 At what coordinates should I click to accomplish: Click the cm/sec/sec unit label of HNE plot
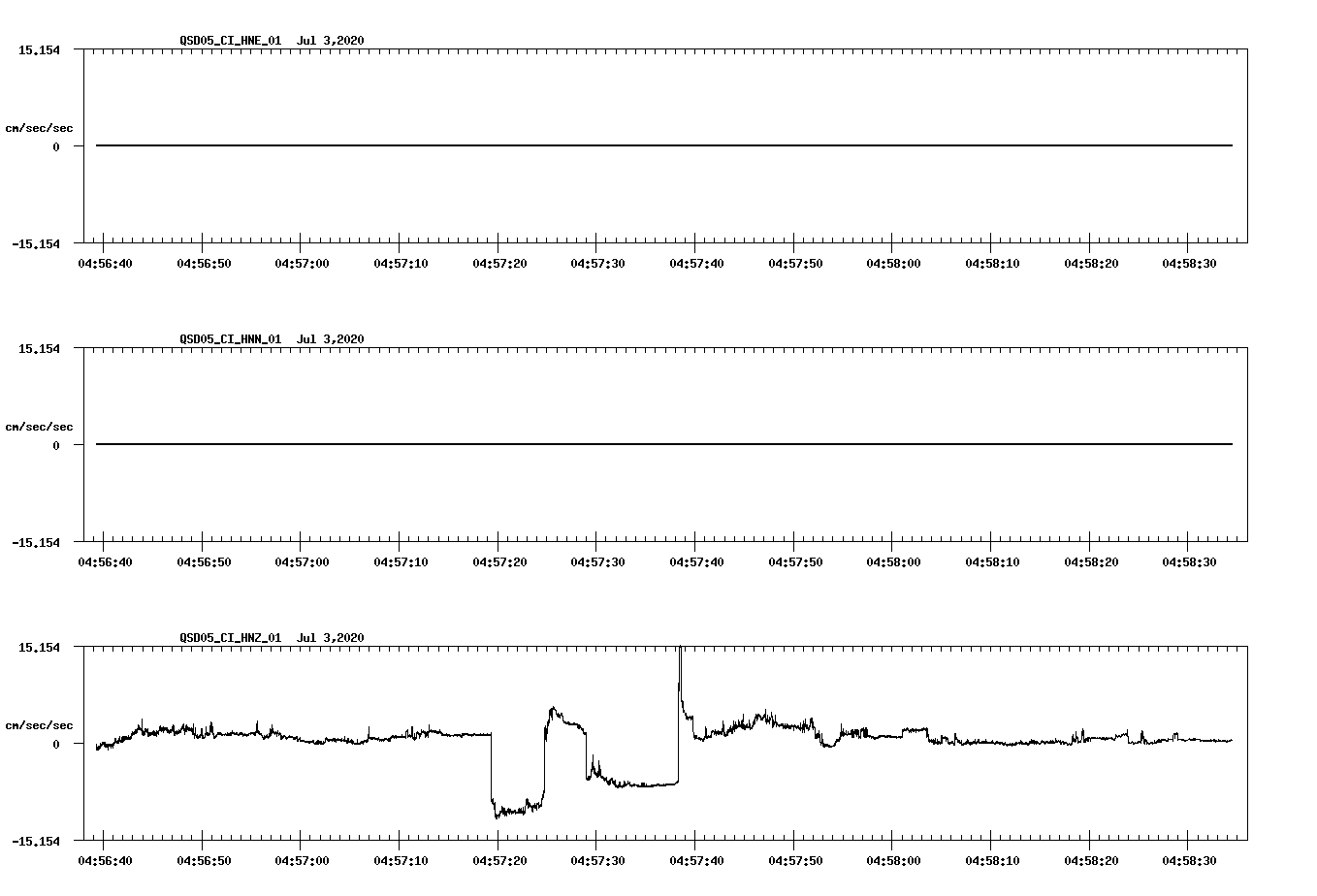(39, 128)
